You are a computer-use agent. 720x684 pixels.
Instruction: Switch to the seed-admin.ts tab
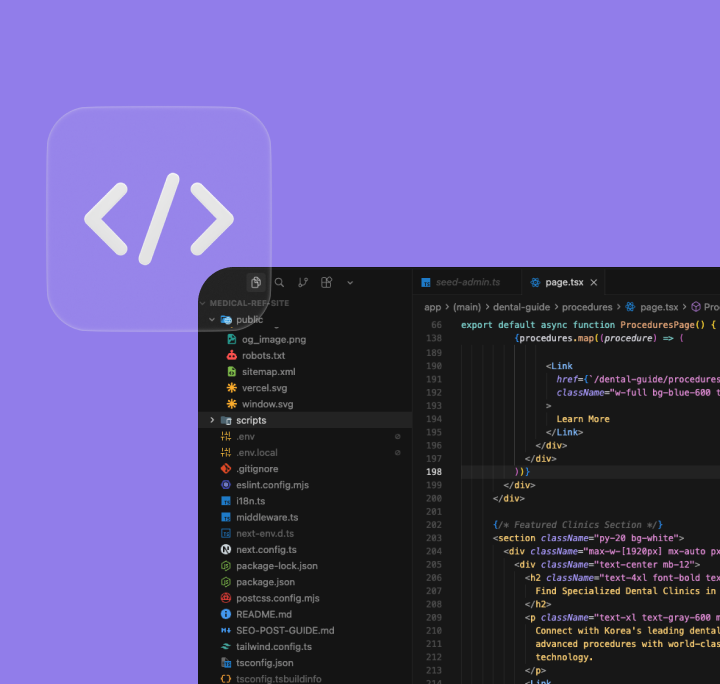467,282
